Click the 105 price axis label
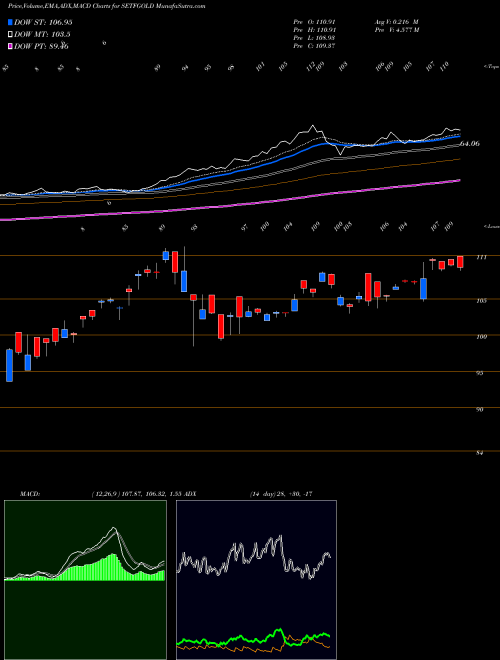Screen dimensions: 500x660 point(481,301)
